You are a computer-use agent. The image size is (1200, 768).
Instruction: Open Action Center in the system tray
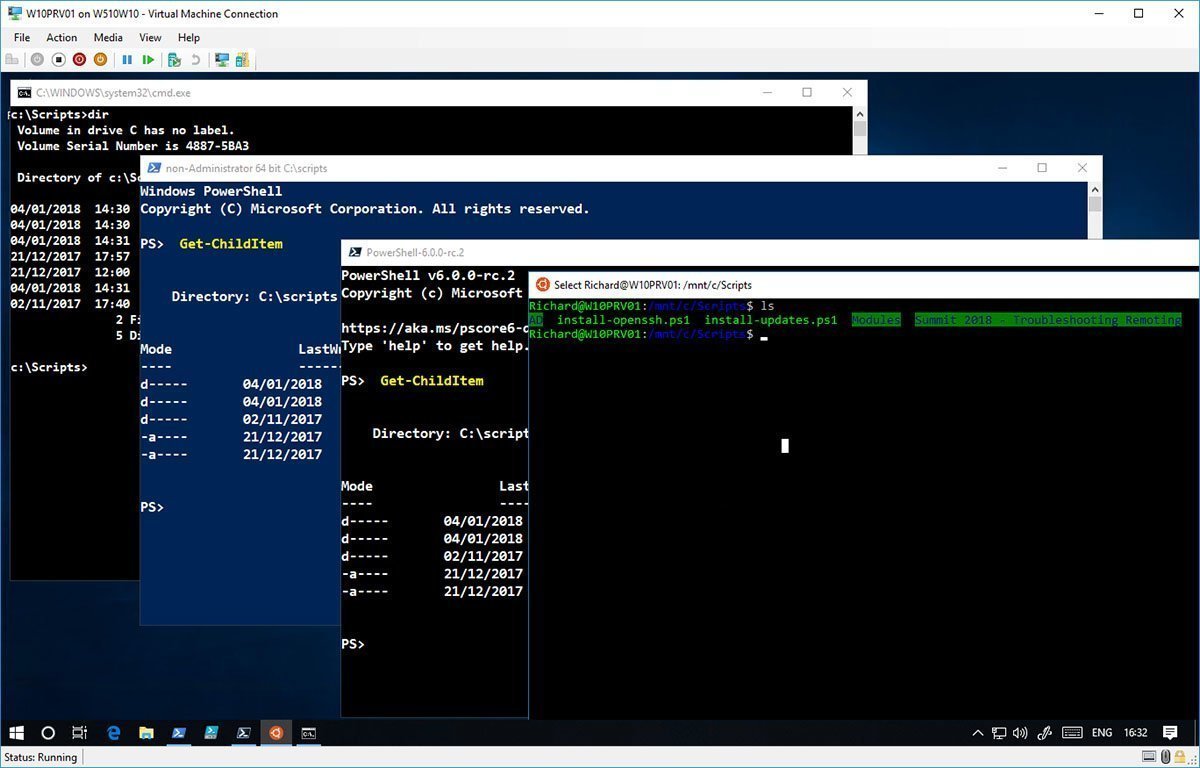coord(1169,732)
